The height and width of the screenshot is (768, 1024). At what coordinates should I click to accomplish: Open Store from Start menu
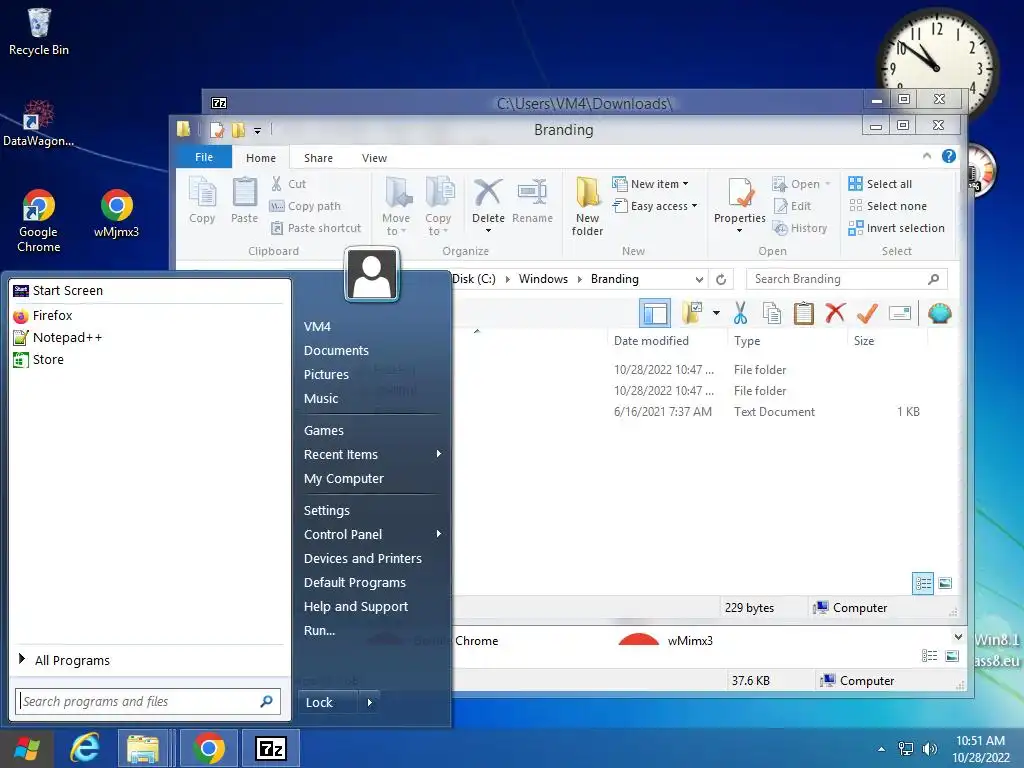coord(150,360)
